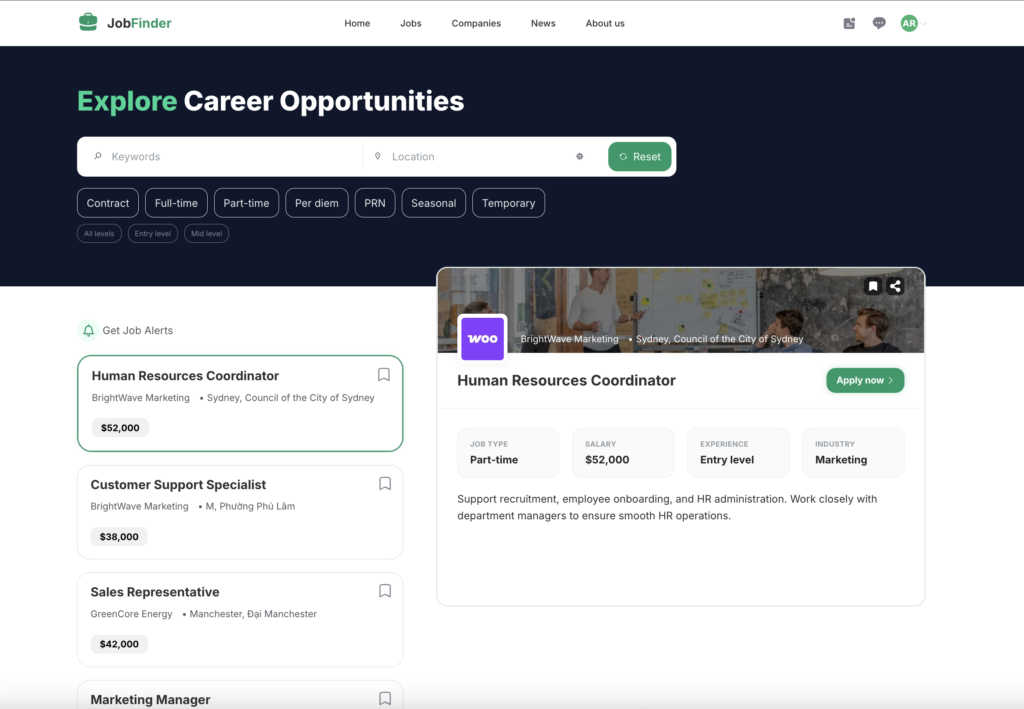Click into the Keywords search field
This screenshot has height=709, width=1024.
coord(230,156)
